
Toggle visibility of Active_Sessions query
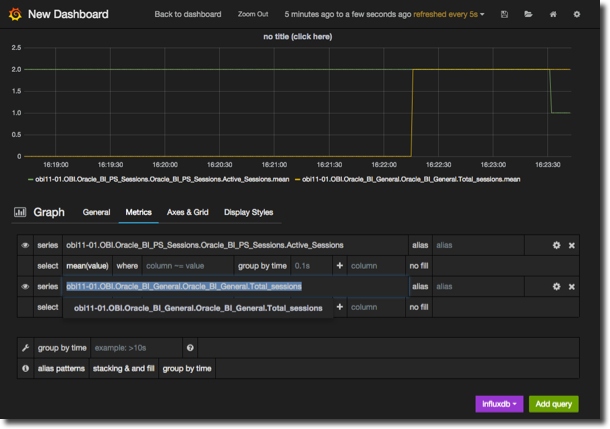pyautogui.click(x=26, y=245)
